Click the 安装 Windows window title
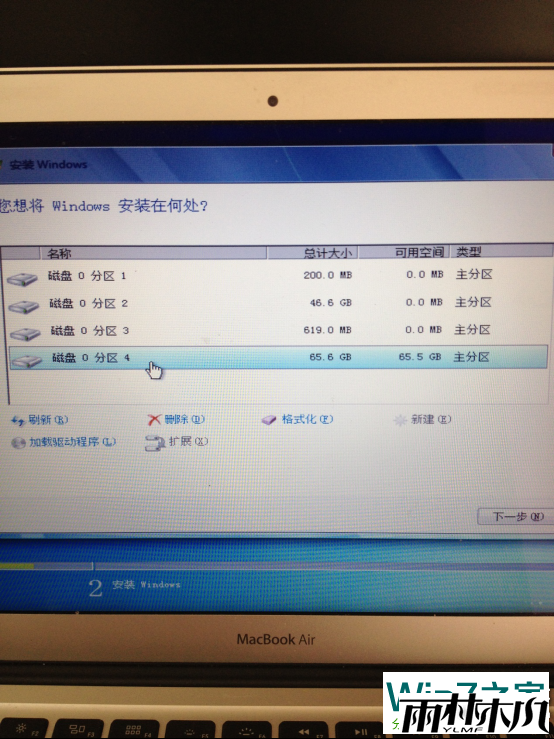The image size is (554, 739). point(48,164)
